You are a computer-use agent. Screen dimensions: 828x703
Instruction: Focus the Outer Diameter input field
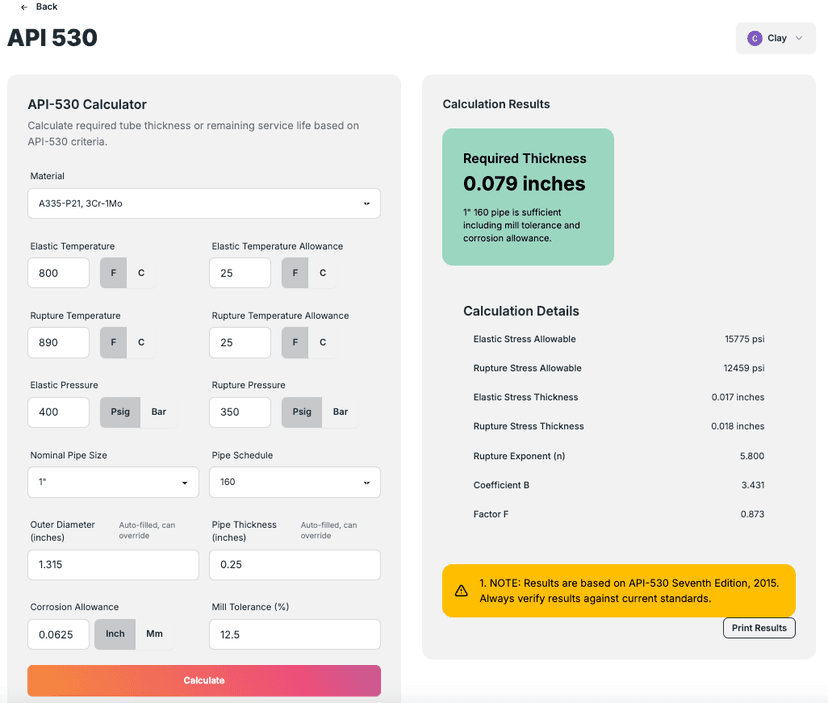tap(114, 565)
